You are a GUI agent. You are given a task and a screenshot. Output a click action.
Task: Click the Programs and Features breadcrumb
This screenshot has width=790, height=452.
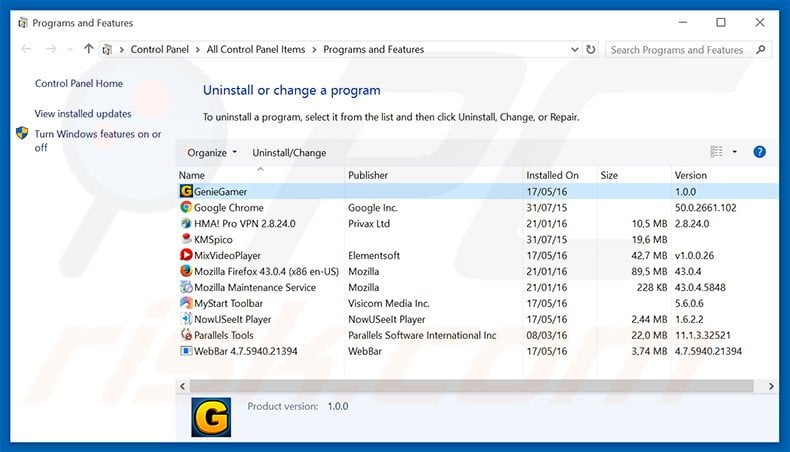tap(373, 49)
